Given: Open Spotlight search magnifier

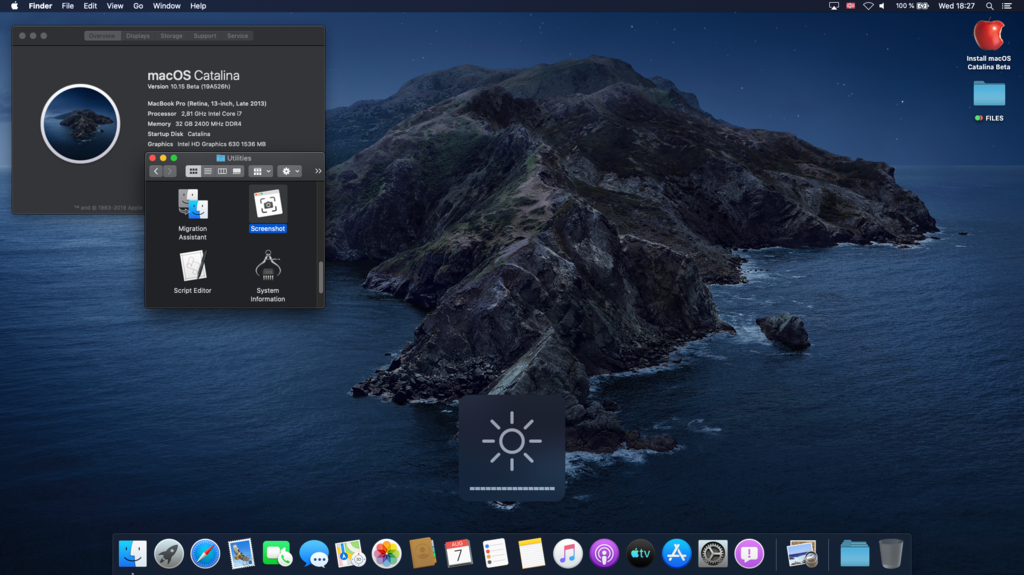Looking at the screenshot, I should 989,6.
